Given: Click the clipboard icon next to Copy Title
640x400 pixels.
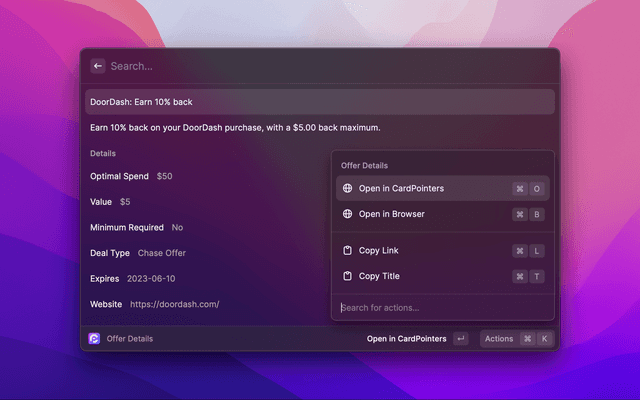Looking at the screenshot, I should [x=347, y=276].
